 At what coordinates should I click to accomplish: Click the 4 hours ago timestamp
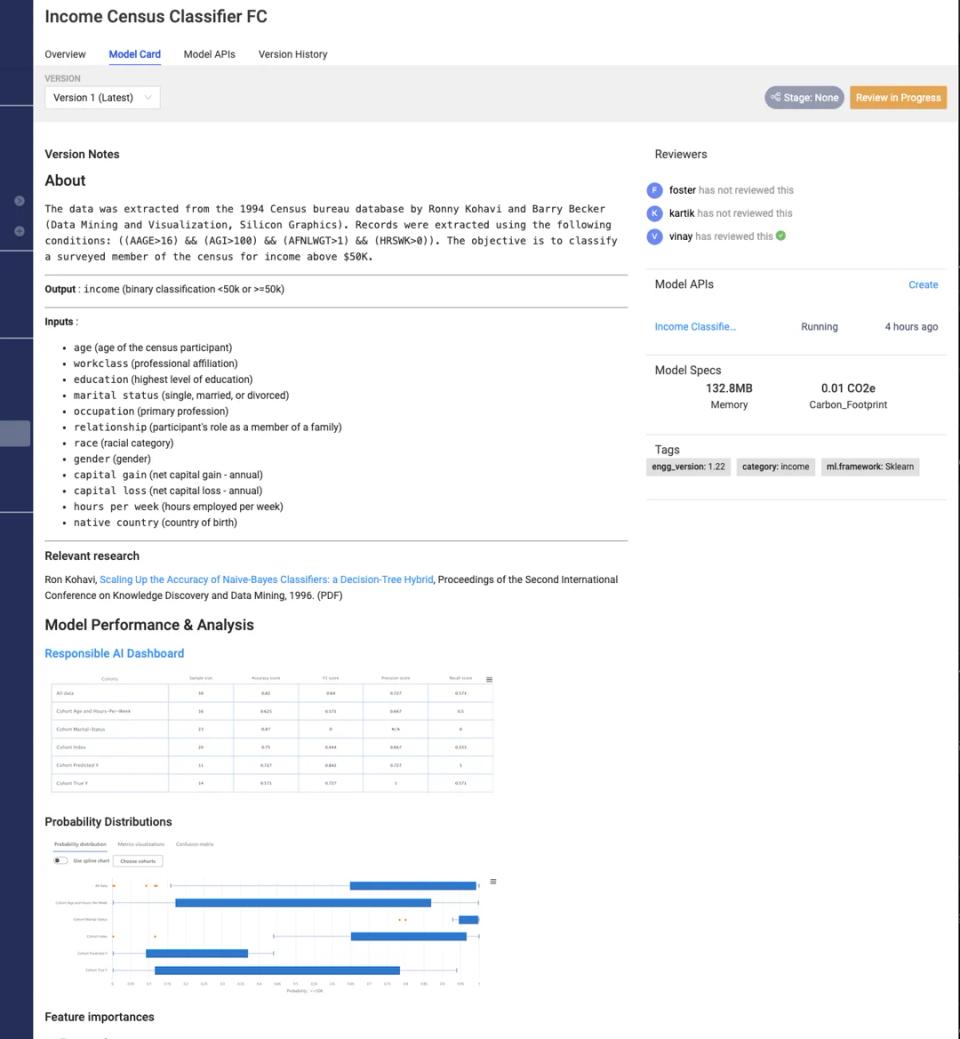[911, 327]
